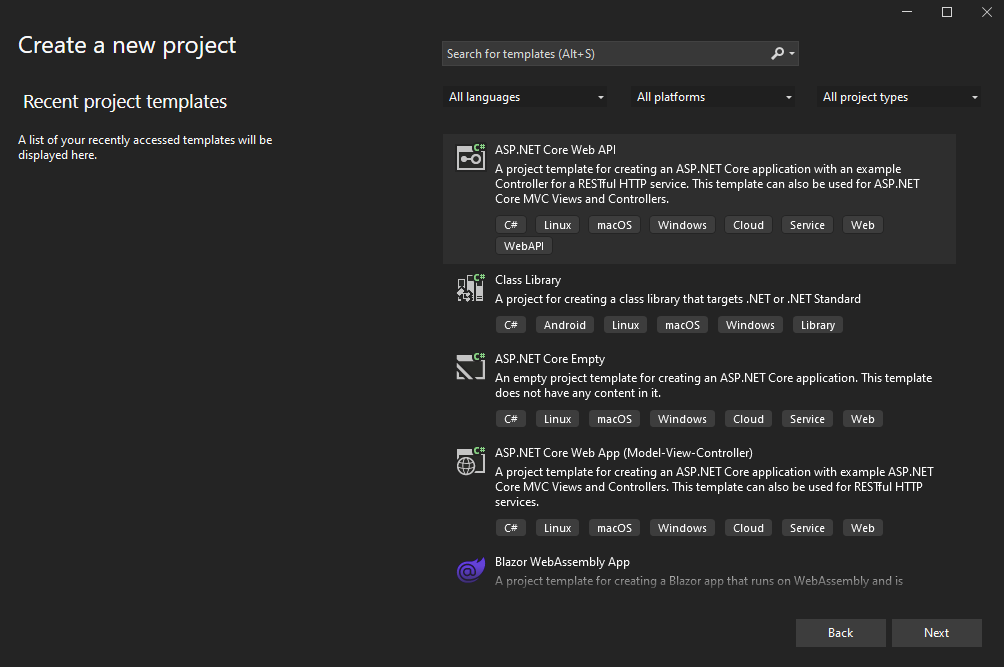Click the Android tag under Class Library
Screen dimensions: 1004x667
[565, 325]
